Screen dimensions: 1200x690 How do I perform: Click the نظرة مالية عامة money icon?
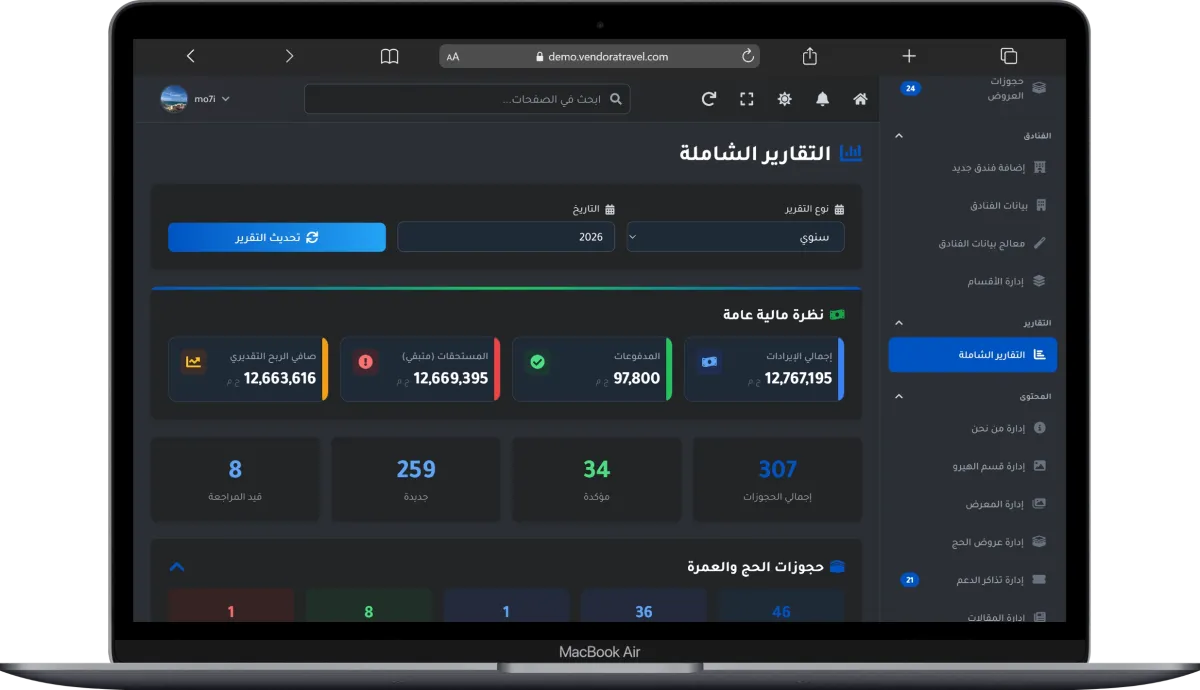837,315
